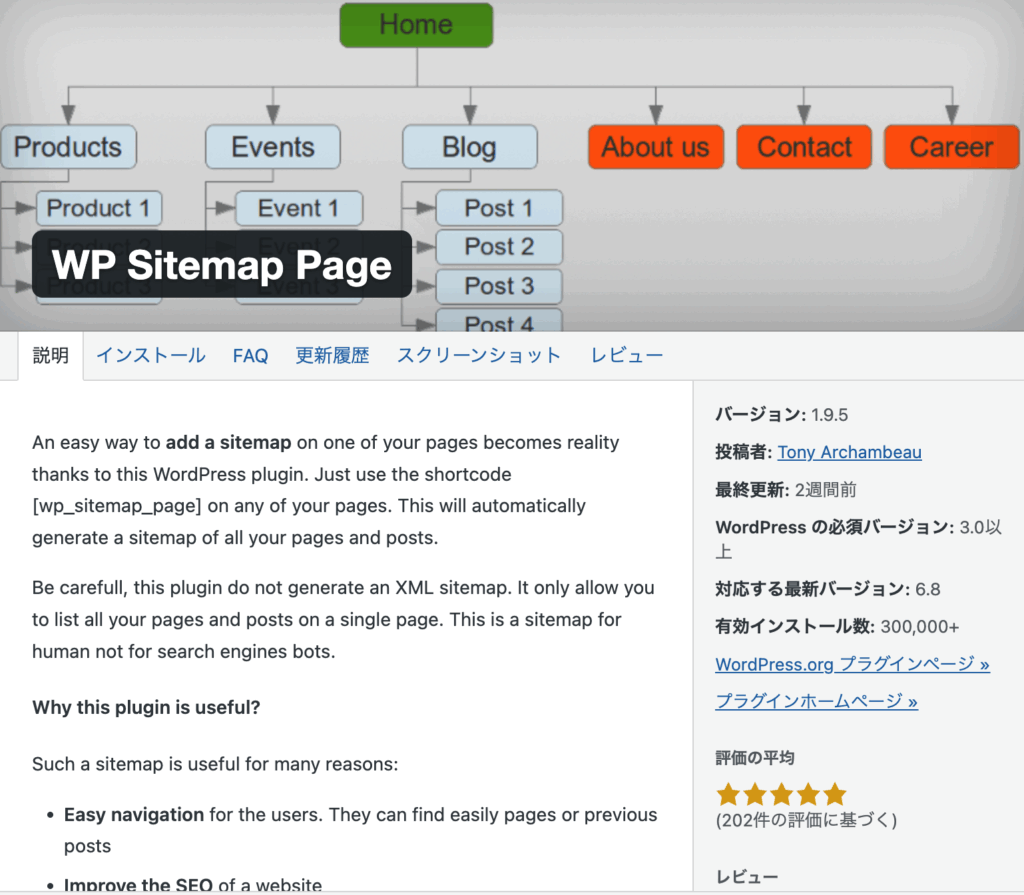The height and width of the screenshot is (895, 1024).
Task: Open author link Tony Archambeau
Action: point(849,452)
